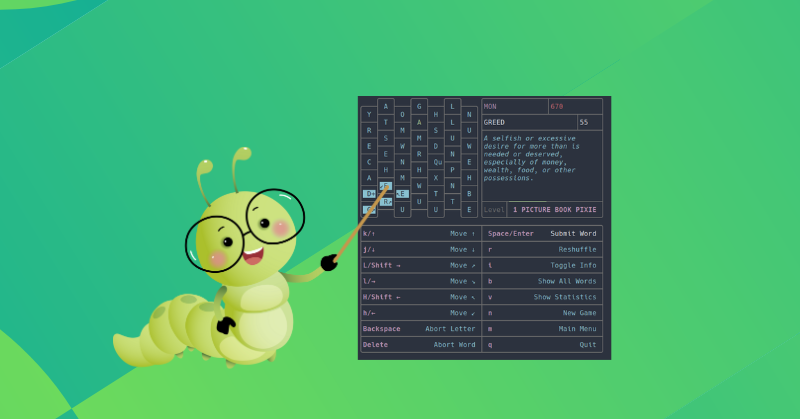Click the unhighlighted D letter tile
The image size is (800, 419).
tap(436, 146)
